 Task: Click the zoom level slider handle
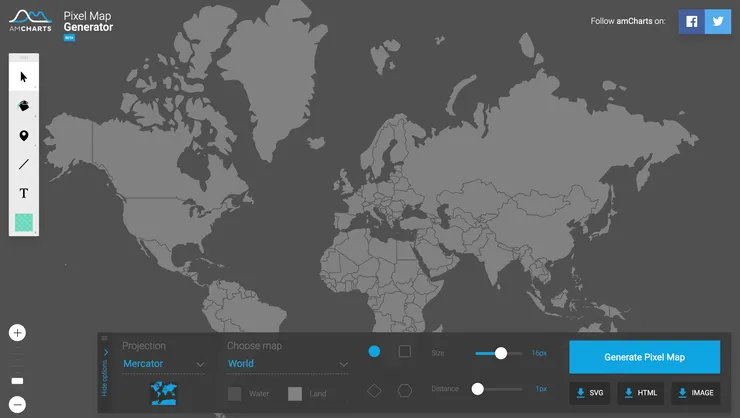tap(17, 381)
